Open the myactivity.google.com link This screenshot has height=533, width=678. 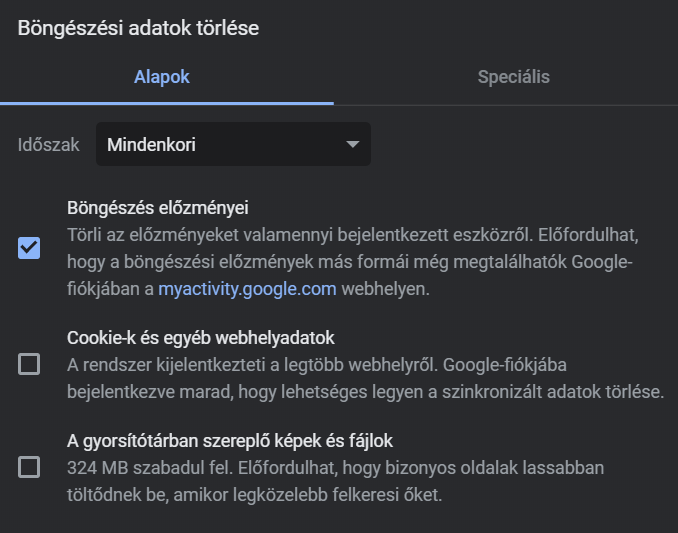tap(247, 289)
